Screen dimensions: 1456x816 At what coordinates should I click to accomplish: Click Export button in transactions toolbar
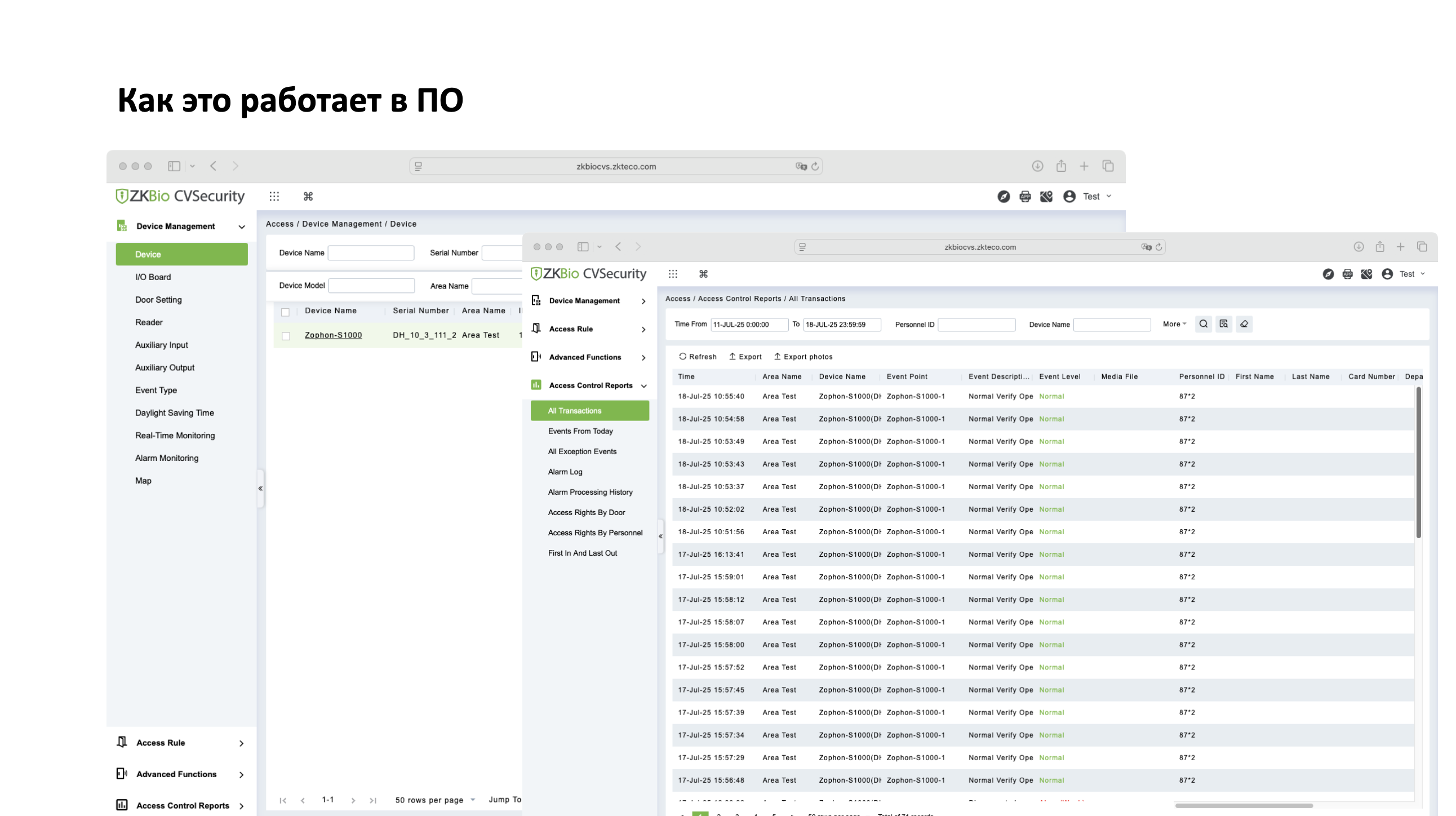745,357
